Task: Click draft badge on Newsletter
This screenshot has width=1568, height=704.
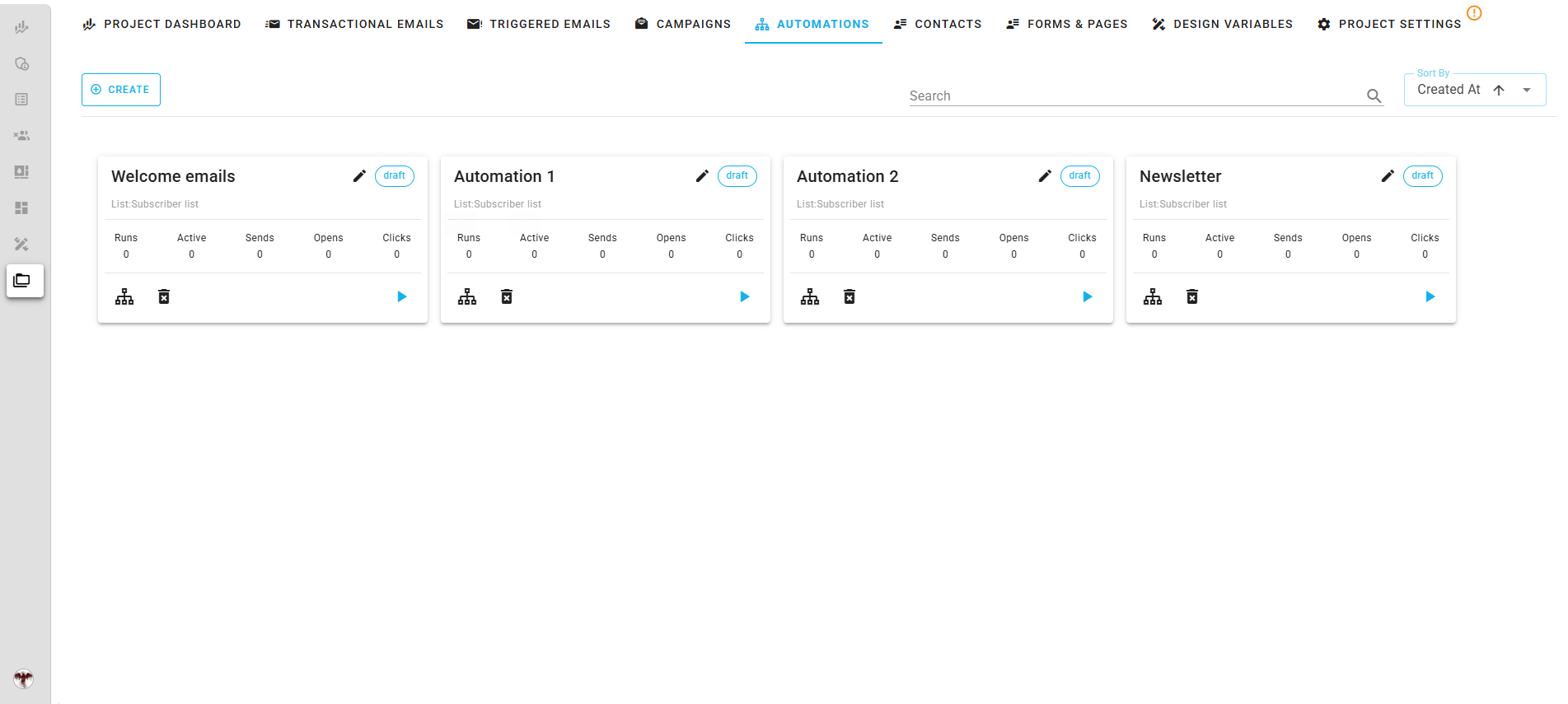Action: tap(1423, 176)
